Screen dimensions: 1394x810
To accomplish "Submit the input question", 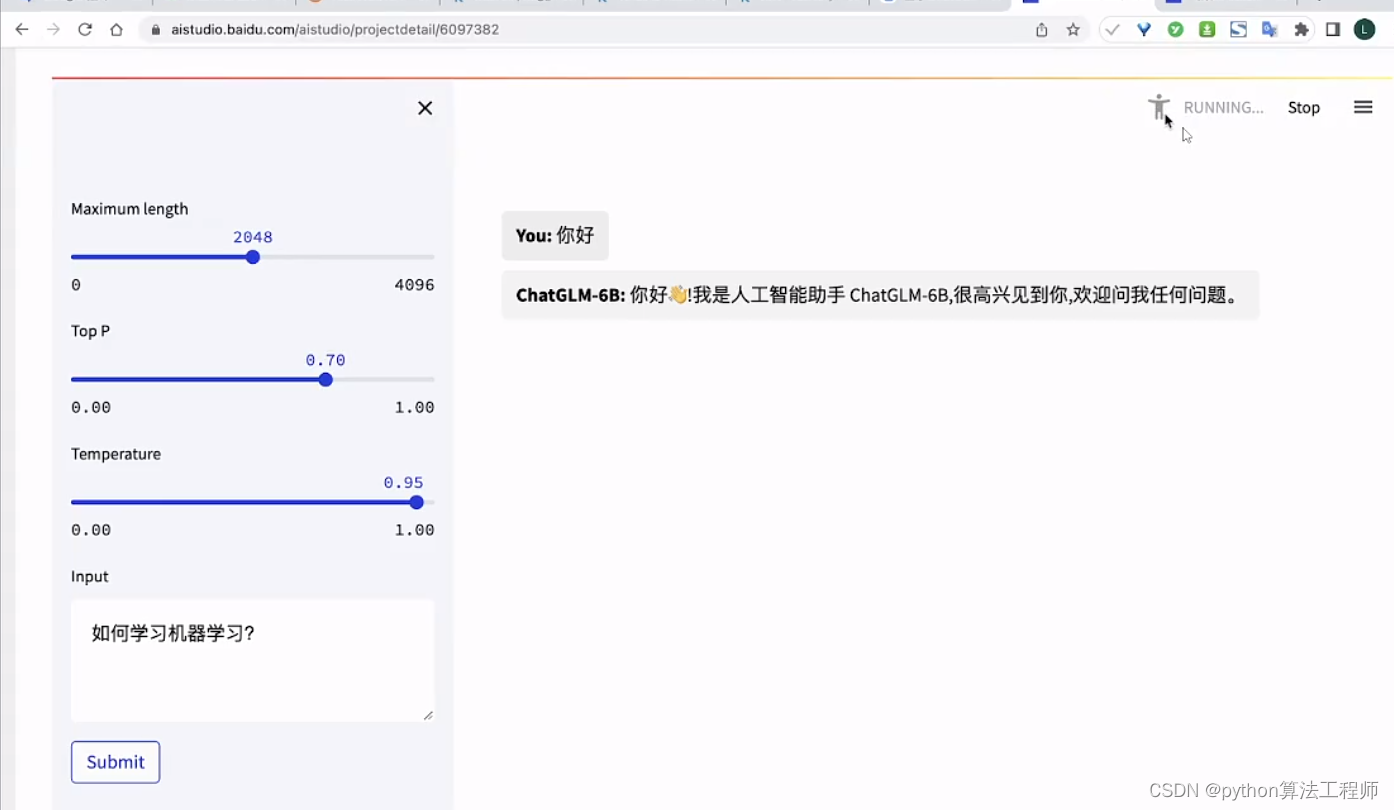I will 115,762.
